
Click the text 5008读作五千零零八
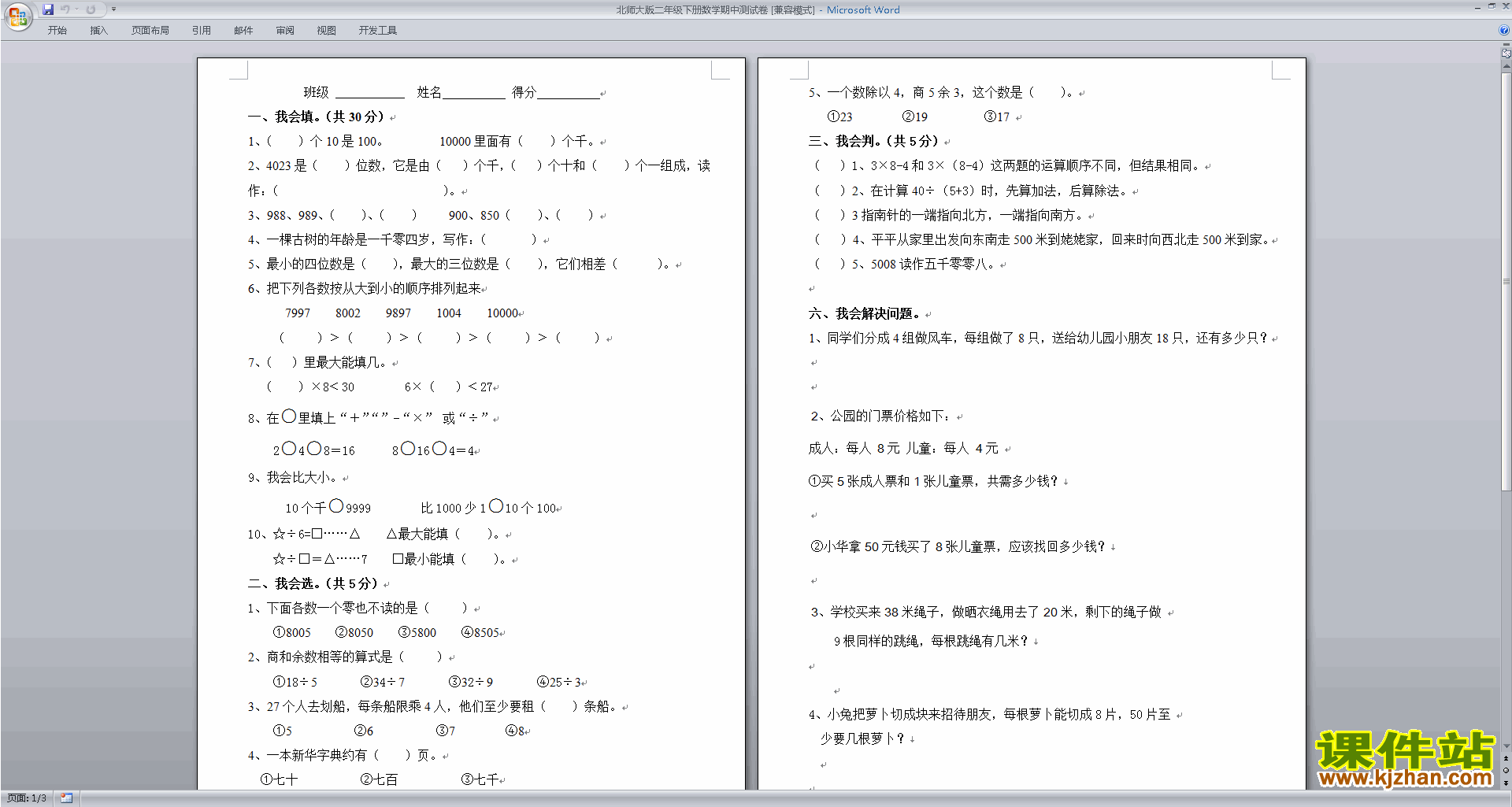(929, 265)
